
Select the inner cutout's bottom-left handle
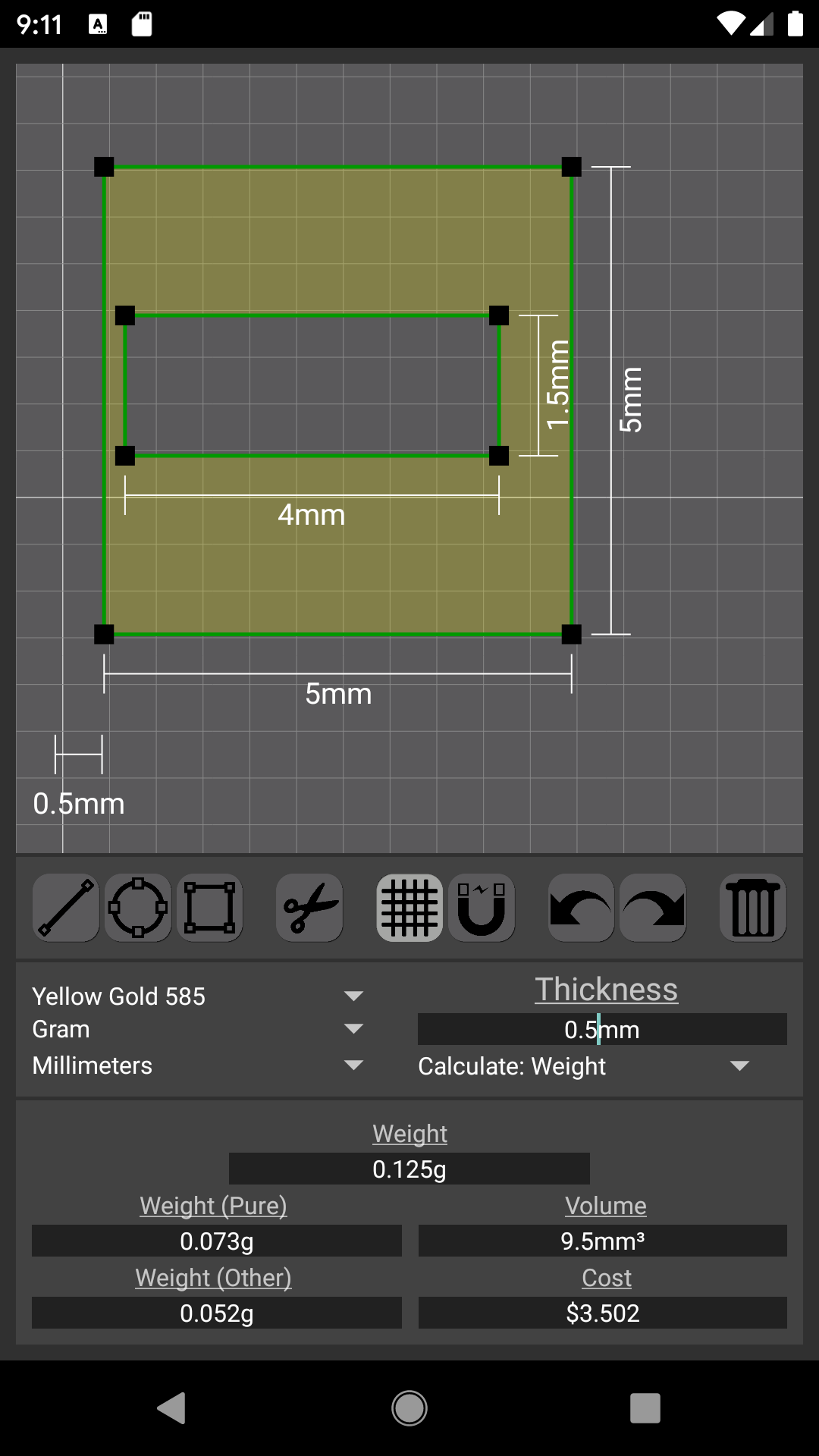coord(125,456)
